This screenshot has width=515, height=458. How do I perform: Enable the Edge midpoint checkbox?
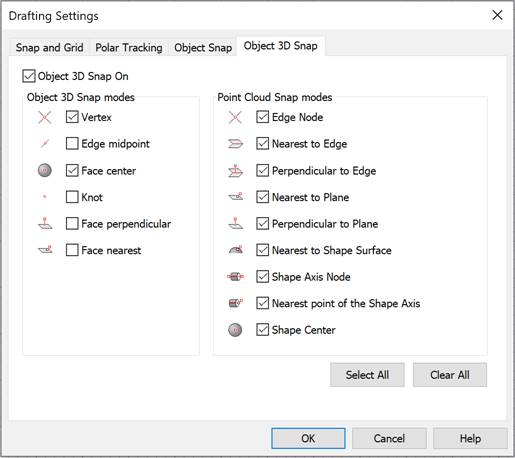(x=72, y=144)
